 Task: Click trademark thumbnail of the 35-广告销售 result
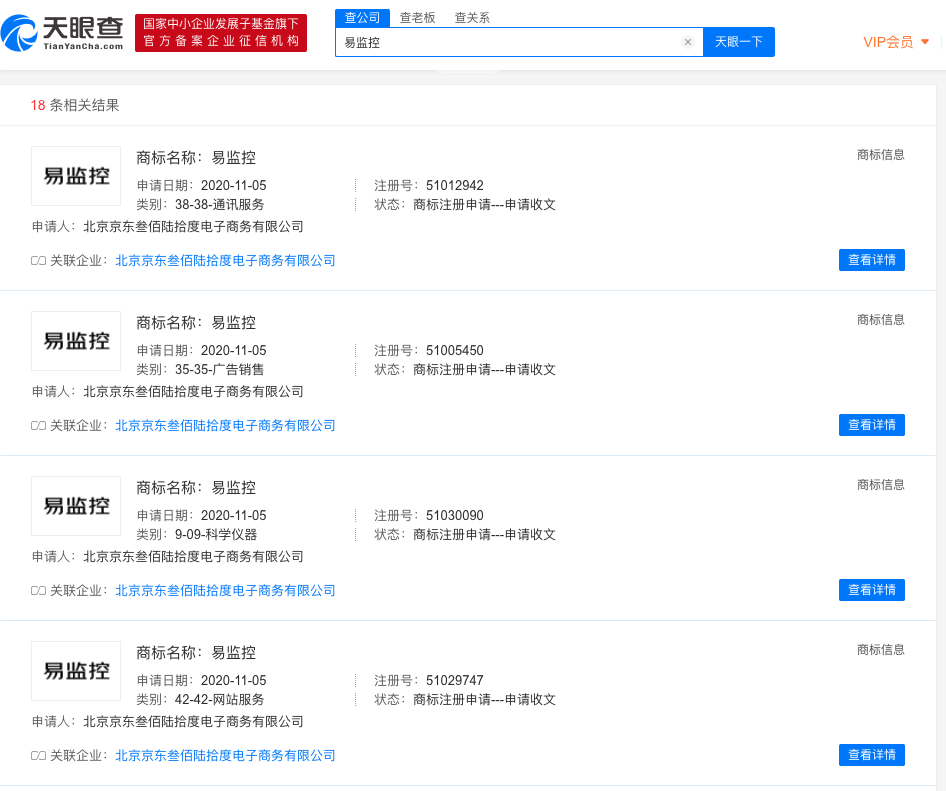pyautogui.click(x=76, y=341)
